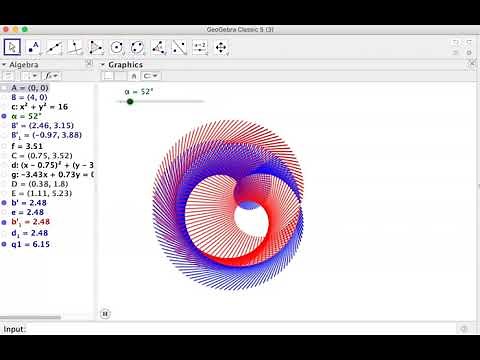The width and height of the screenshot is (480, 360).
Task: Click into the Input field
Action: (242, 329)
